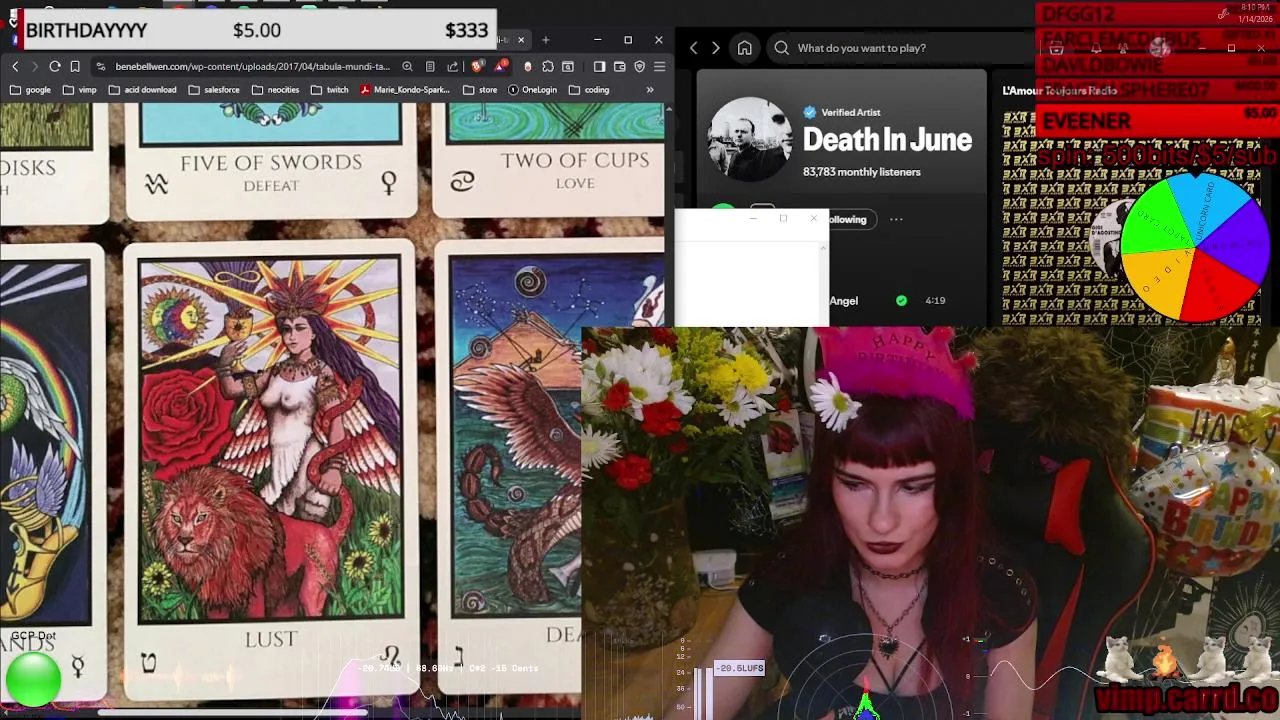
Task: Toggle the browser sidebar panel
Action: [x=599, y=66]
